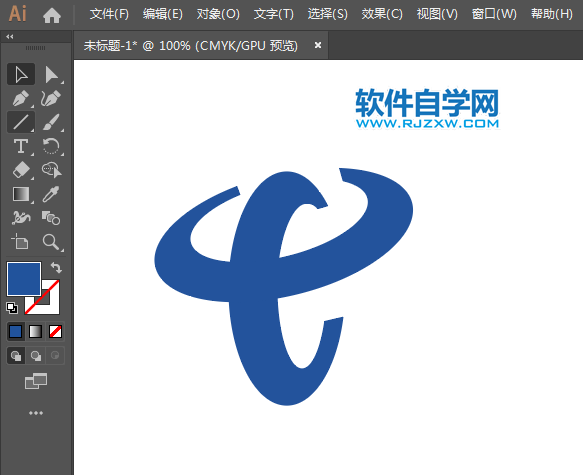Go to the Home screen

pos(52,15)
